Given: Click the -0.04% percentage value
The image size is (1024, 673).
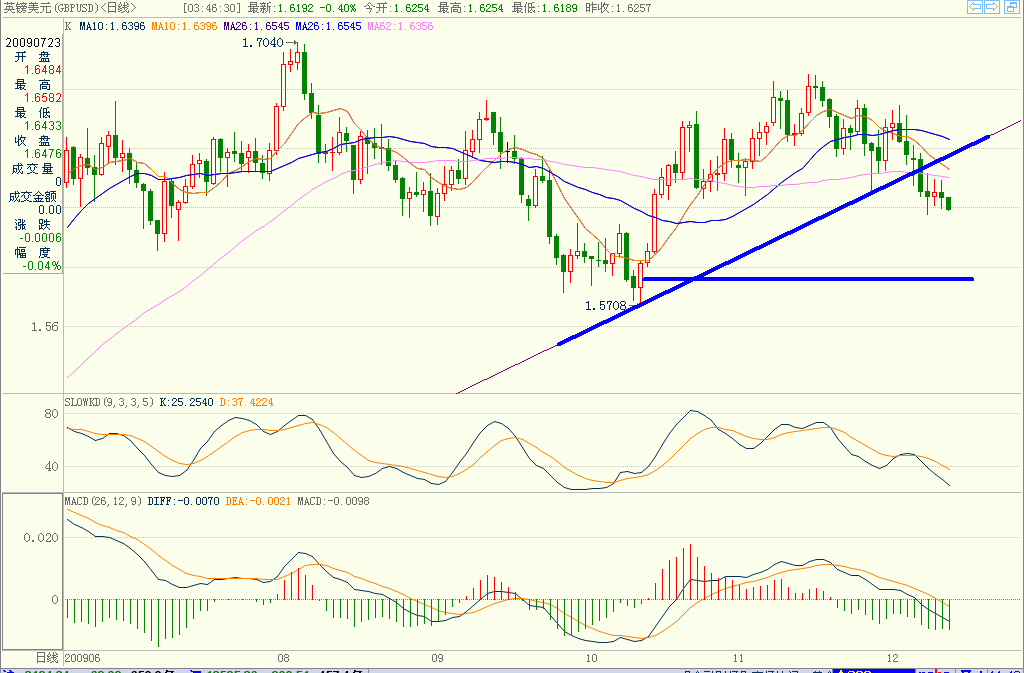Looking at the screenshot, I should pyautogui.click(x=42, y=266).
